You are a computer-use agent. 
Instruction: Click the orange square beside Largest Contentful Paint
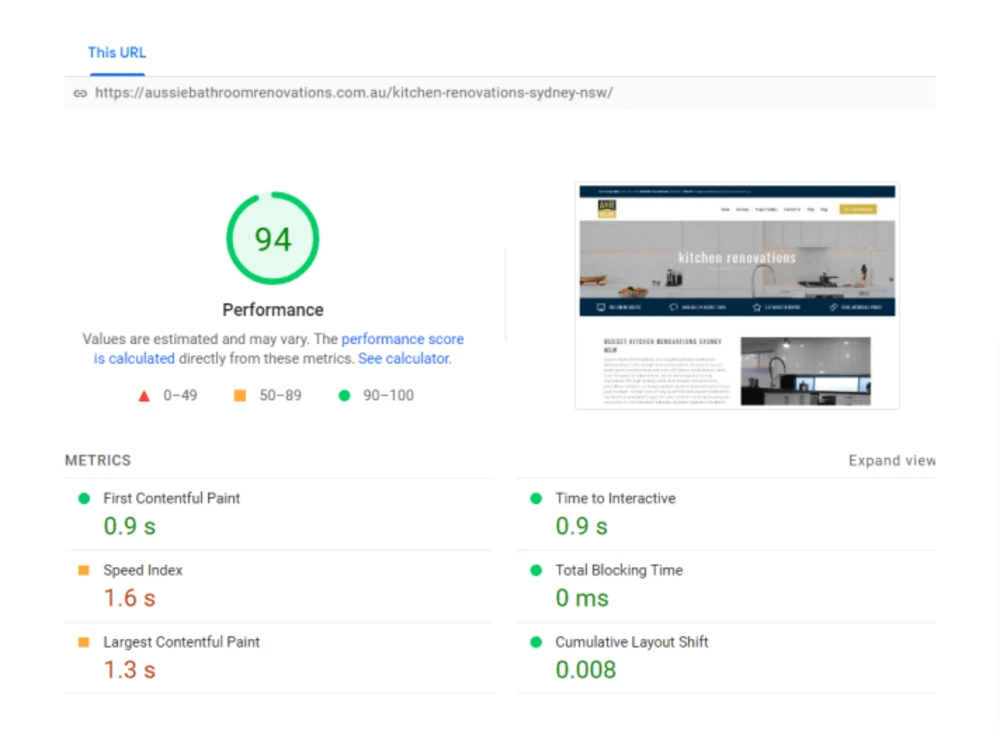click(x=84, y=642)
